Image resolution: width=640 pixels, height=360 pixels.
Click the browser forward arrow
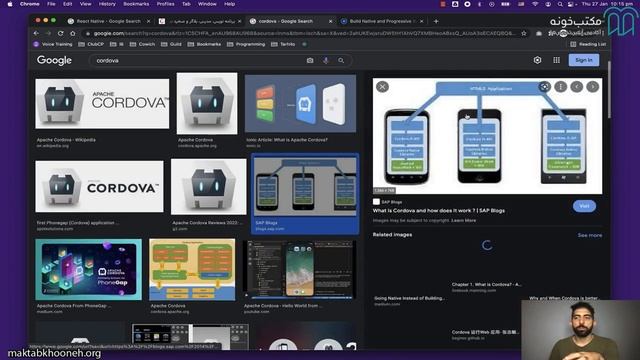tap(48, 33)
